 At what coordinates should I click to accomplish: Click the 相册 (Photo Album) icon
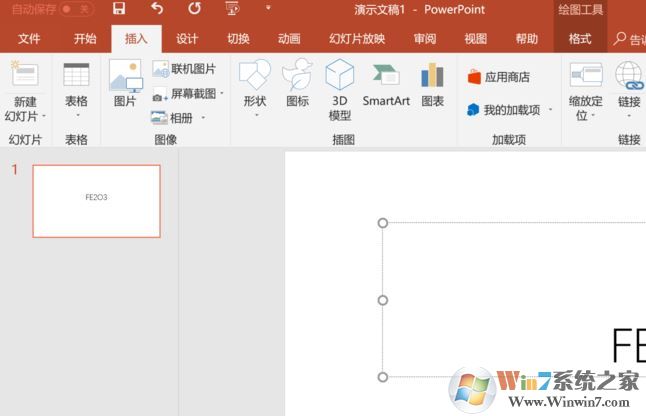(x=159, y=118)
